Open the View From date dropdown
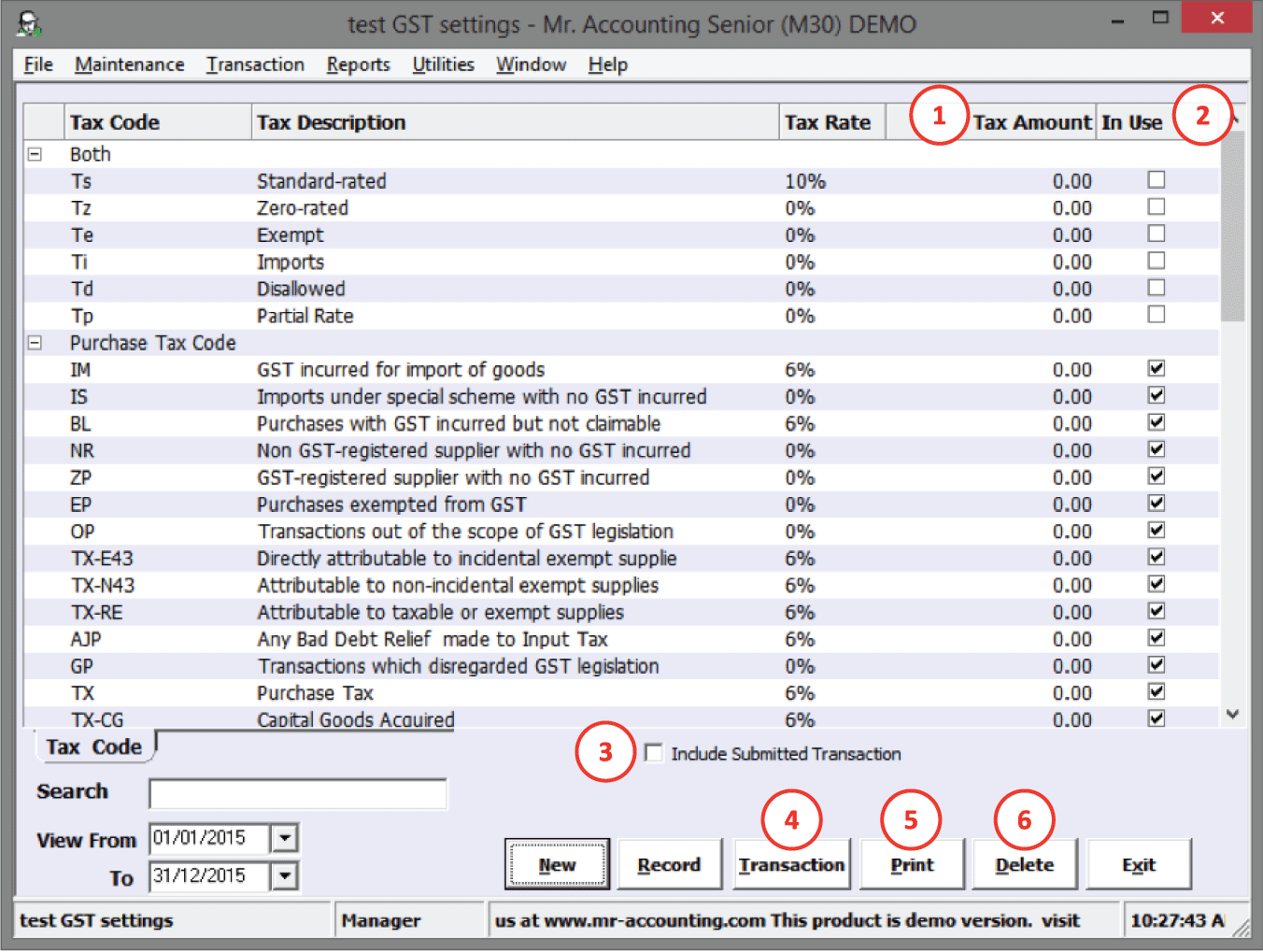This screenshot has height=952, width=1263. click(285, 838)
